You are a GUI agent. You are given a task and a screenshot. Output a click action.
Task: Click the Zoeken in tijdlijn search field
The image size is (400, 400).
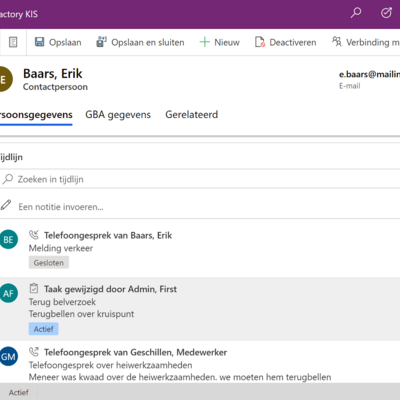[200, 179]
